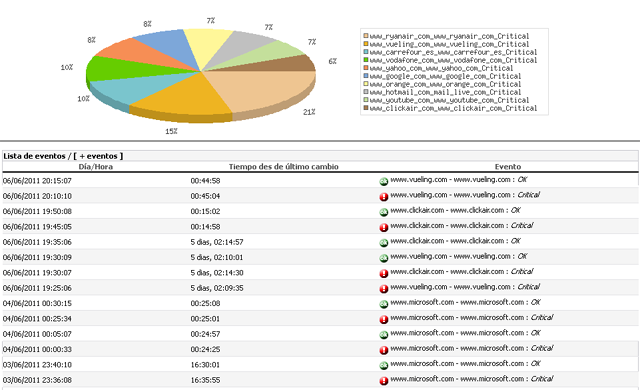
Task: Click the carrefour legend color swatch
Action: (x=366, y=52)
